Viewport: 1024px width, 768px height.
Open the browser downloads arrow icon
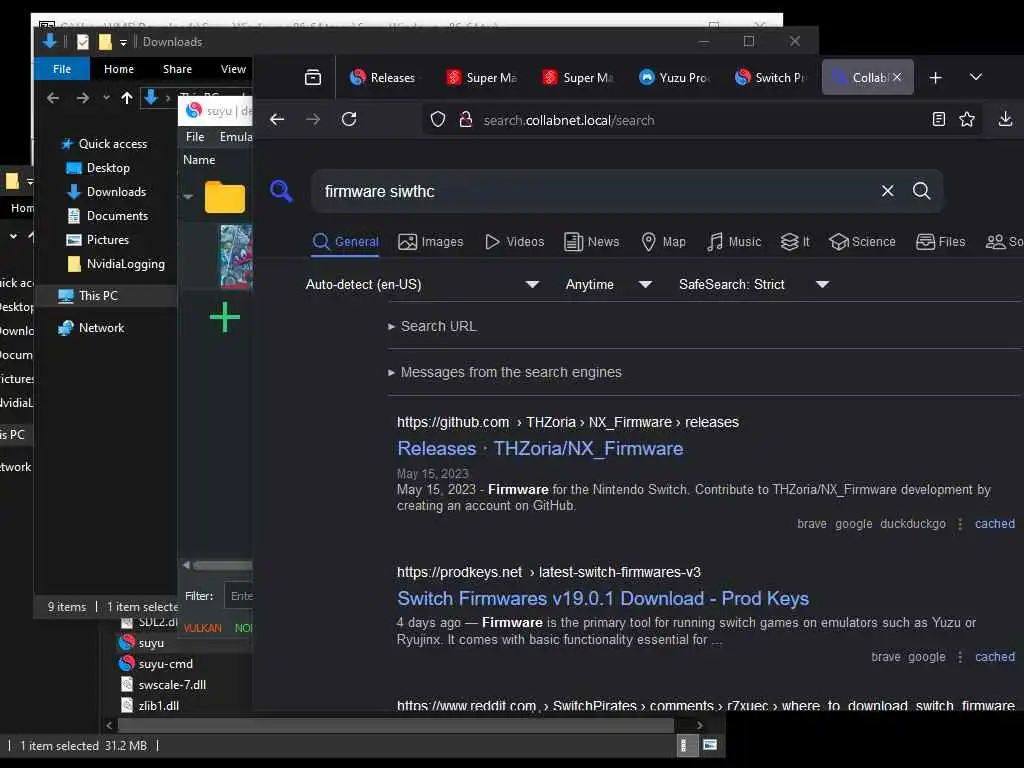point(1005,120)
